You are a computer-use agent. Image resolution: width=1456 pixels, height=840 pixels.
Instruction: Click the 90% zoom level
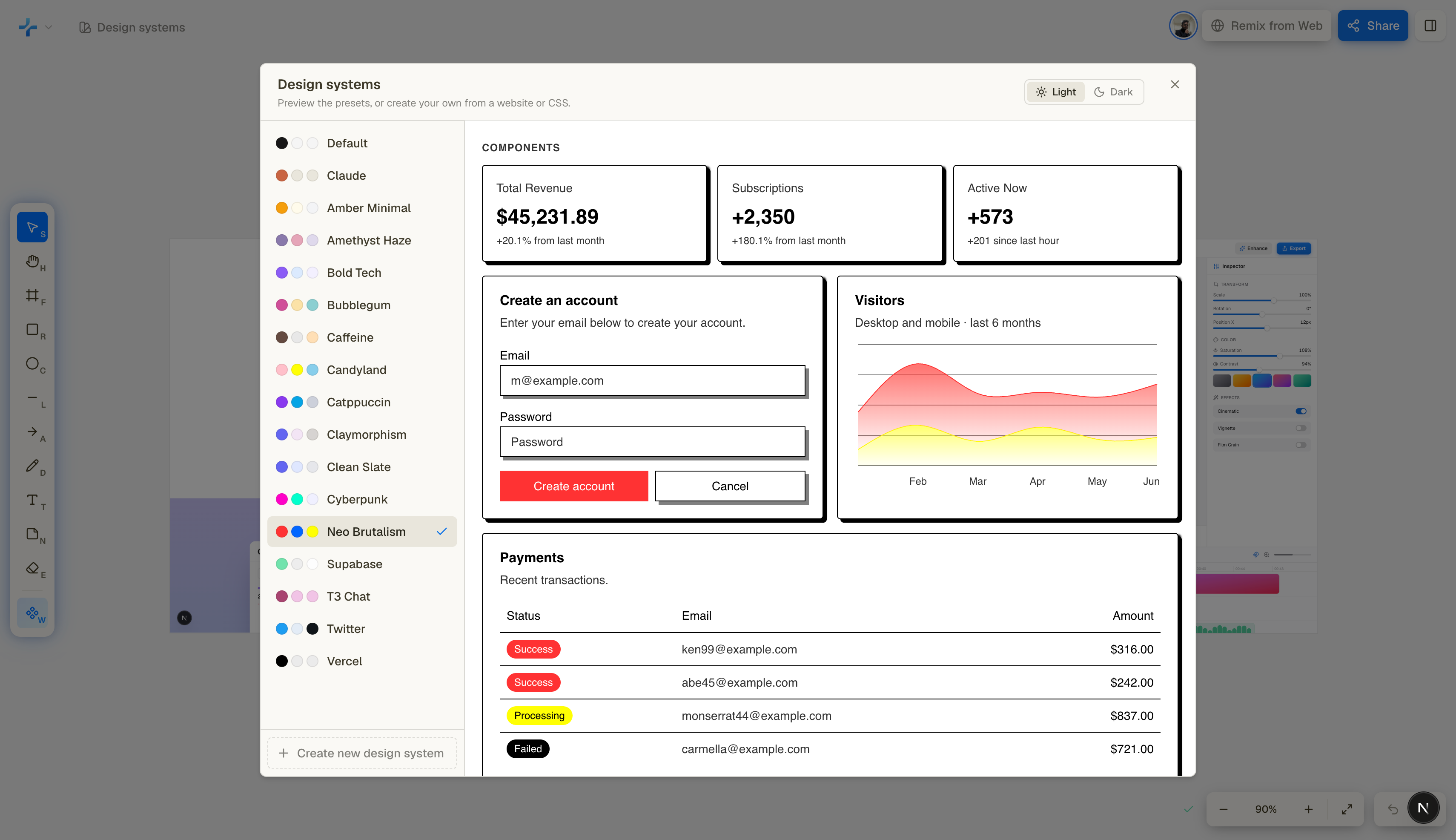[1266, 809]
